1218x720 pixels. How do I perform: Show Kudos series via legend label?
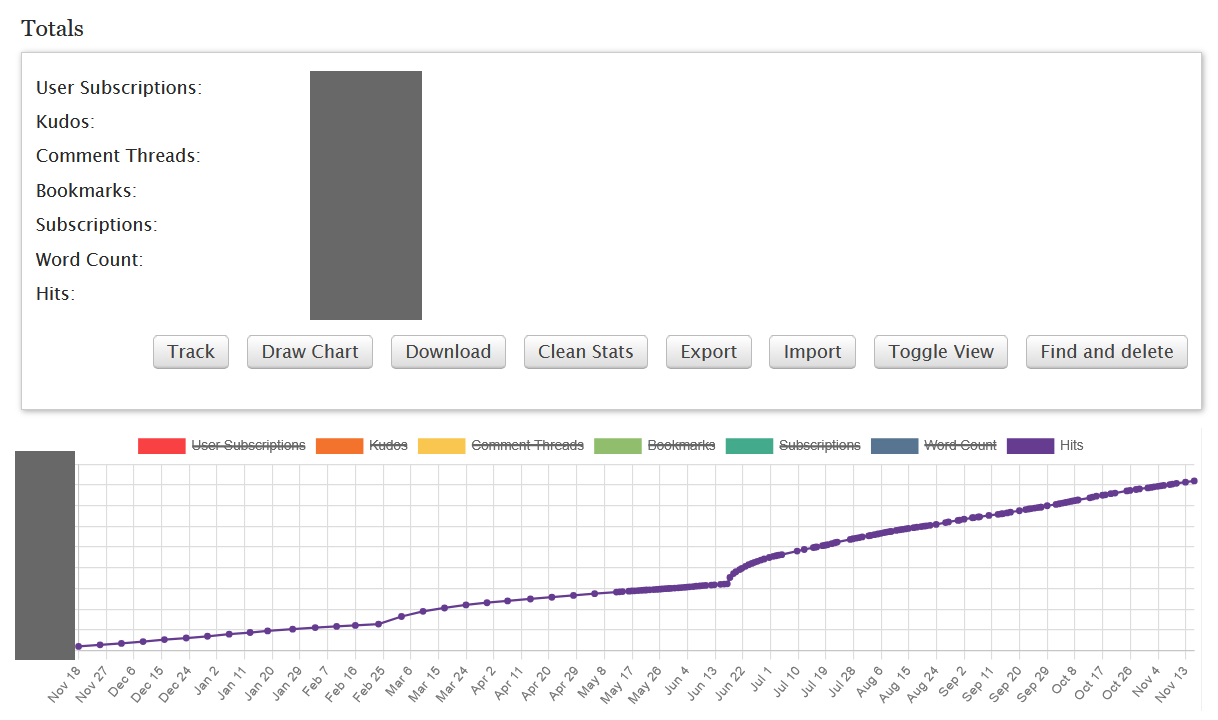(x=388, y=445)
